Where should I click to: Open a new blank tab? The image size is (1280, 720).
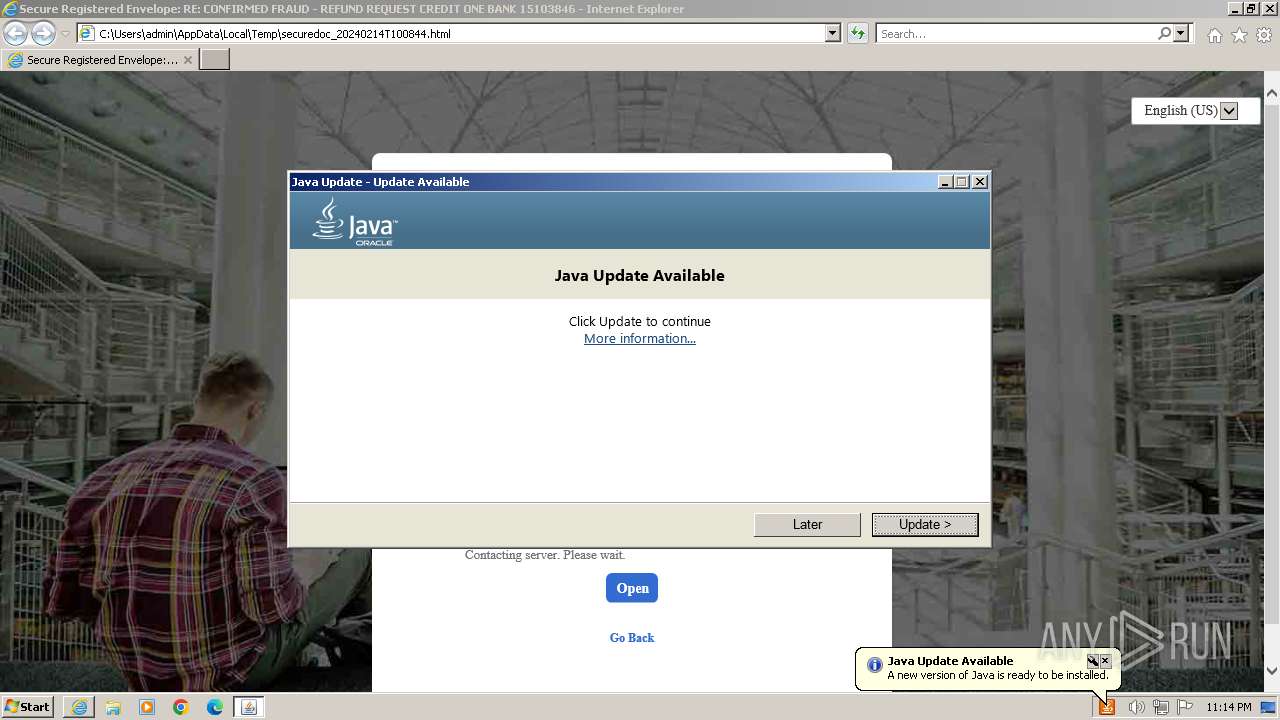click(x=215, y=60)
